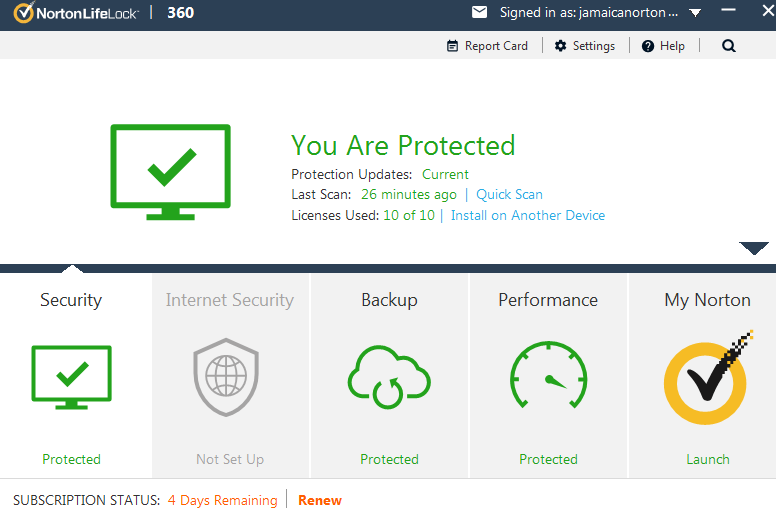
Task: Click the Backup cloud icon
Action: tap(389, 377)
